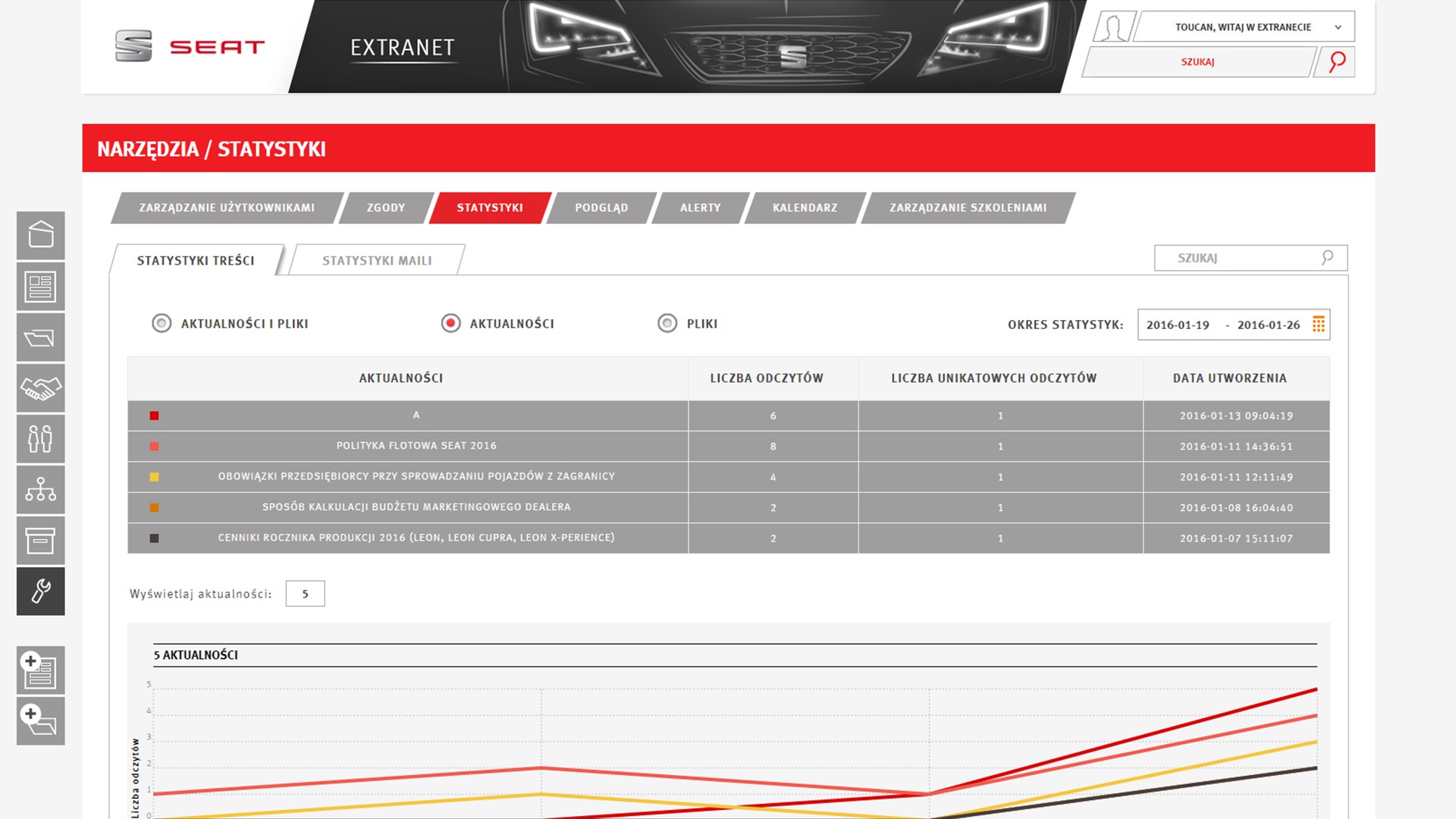Click the red magnifier search icon in the header
This screenshot has width=1456, height=819.
tap(1337, 61)
